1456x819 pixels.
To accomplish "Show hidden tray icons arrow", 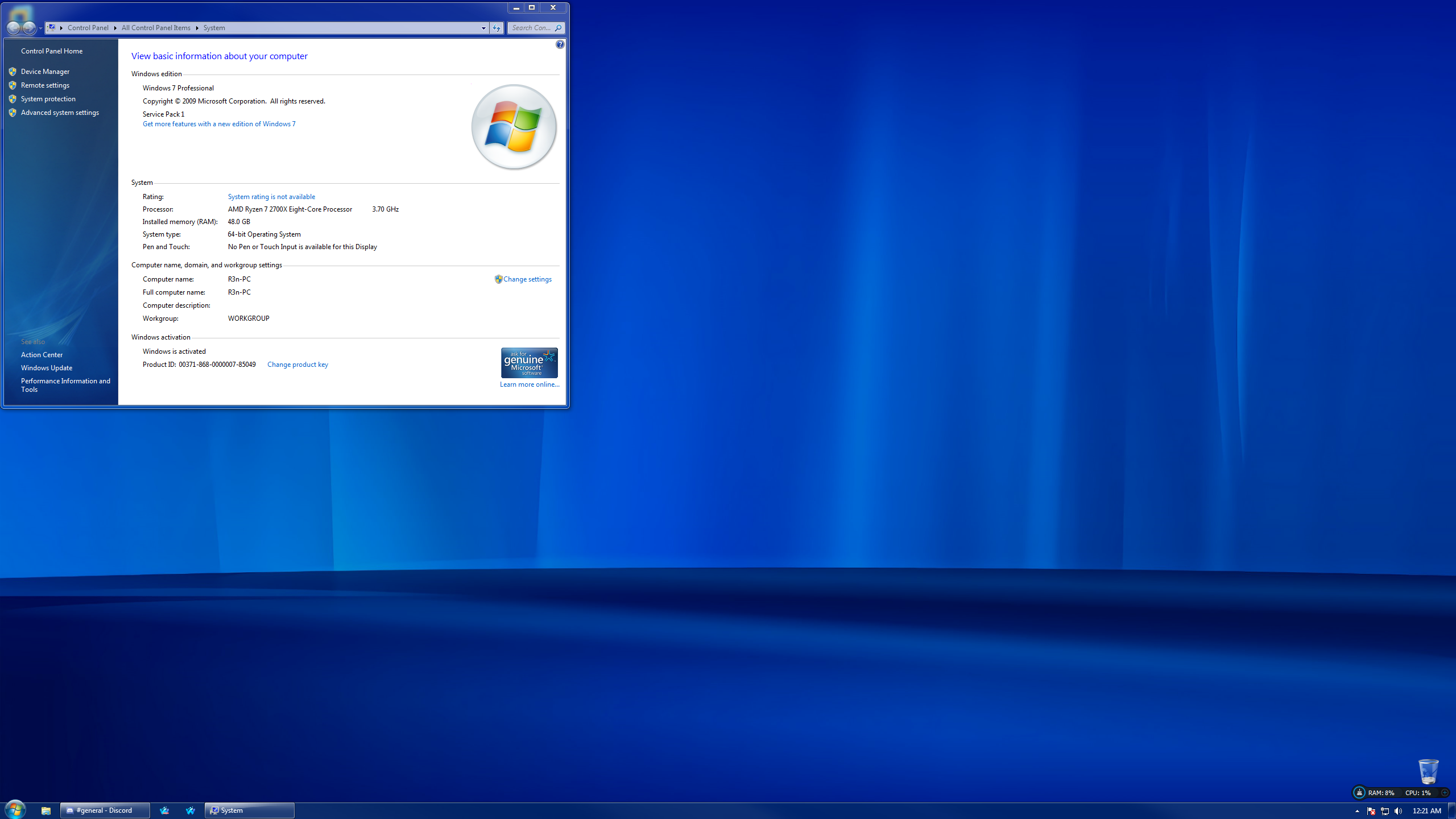I will tap(1357, 811).
